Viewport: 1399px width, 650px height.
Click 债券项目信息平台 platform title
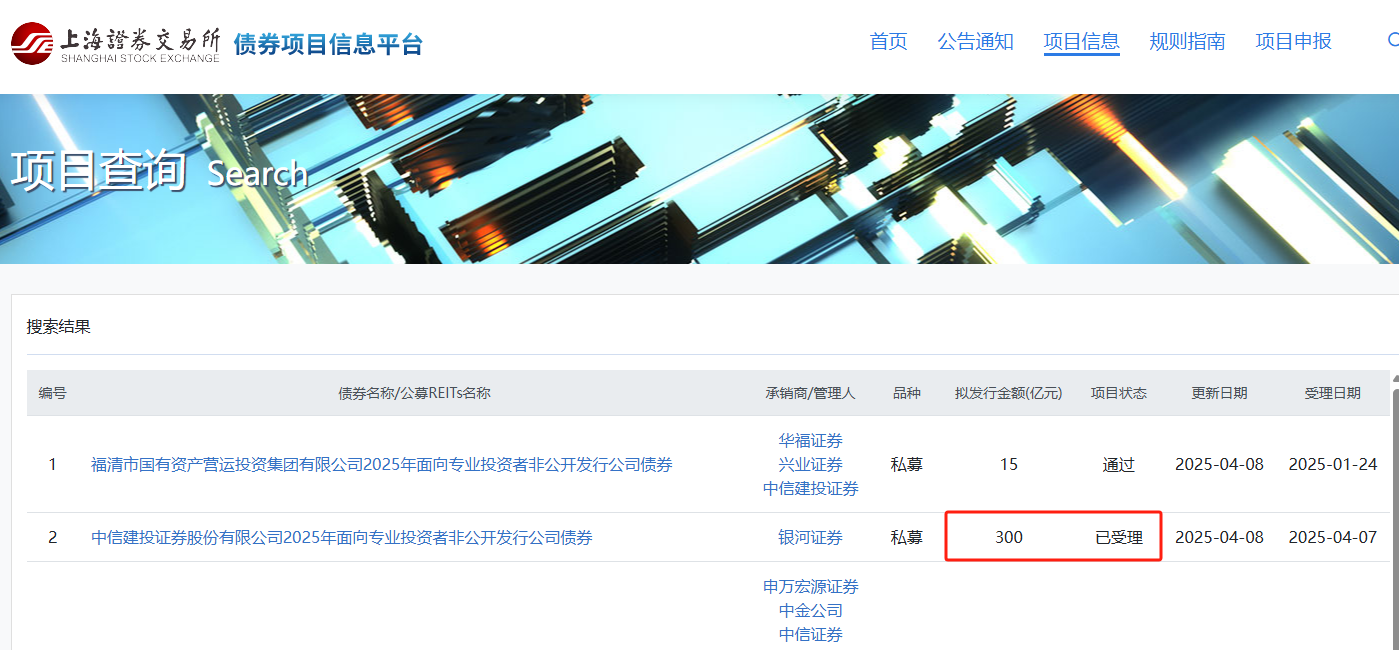pyautogui.click(x=328, y=44)
